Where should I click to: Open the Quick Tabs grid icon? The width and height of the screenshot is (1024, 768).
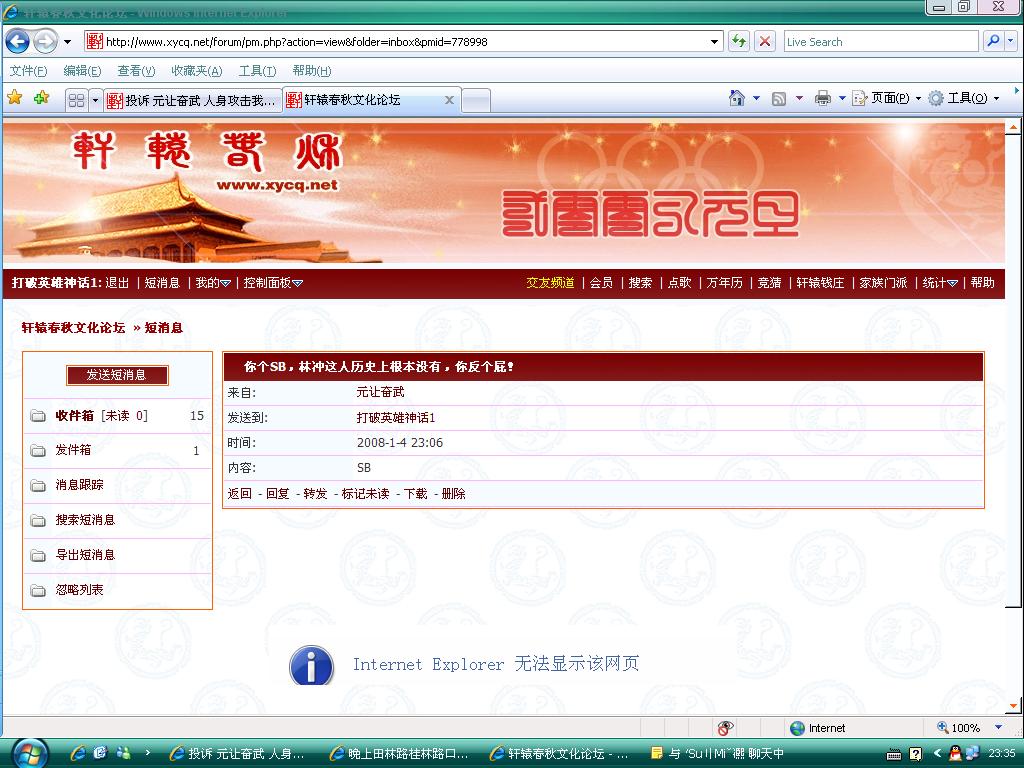point(76,100)
